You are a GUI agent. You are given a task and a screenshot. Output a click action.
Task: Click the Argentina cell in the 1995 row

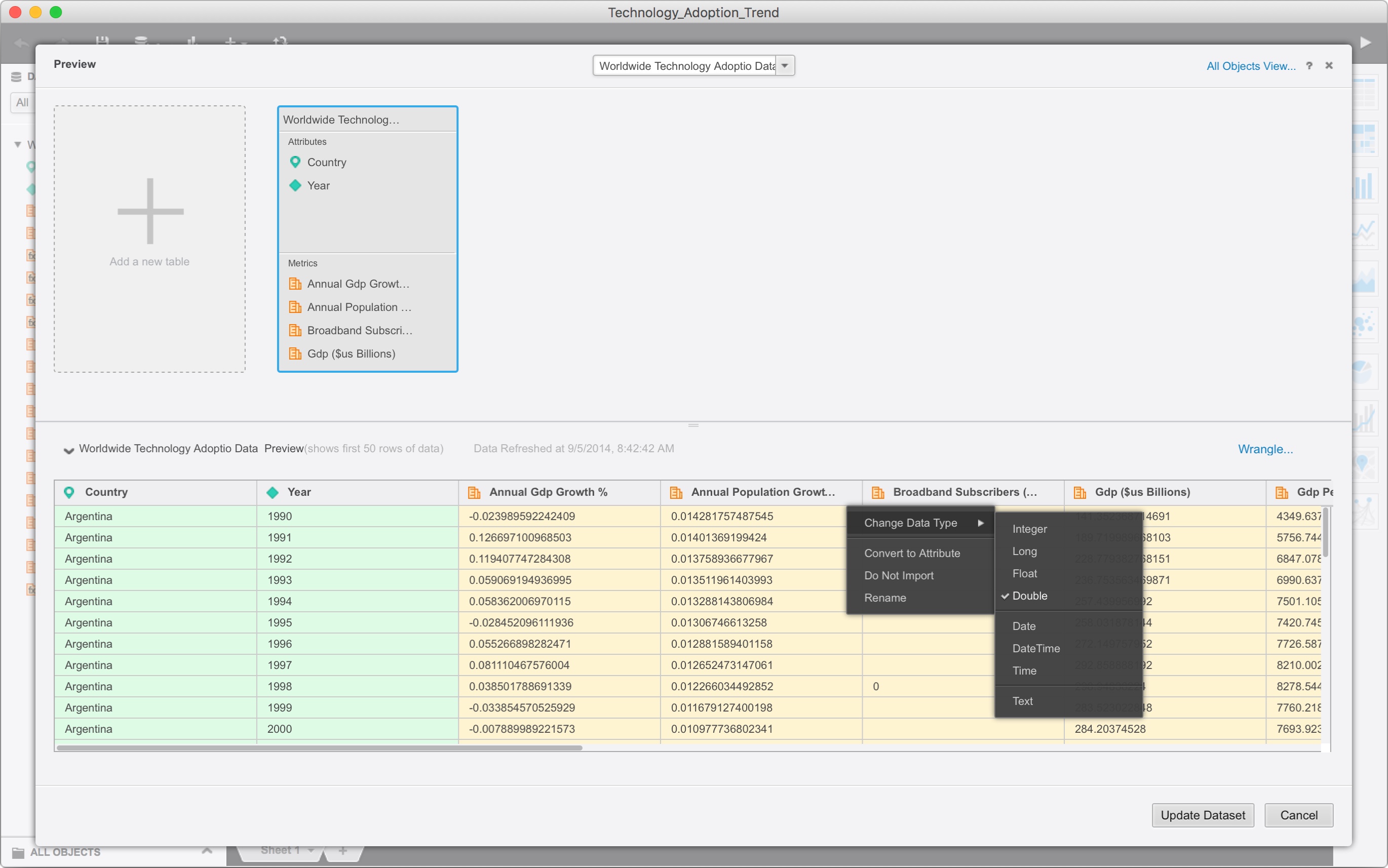156,622
